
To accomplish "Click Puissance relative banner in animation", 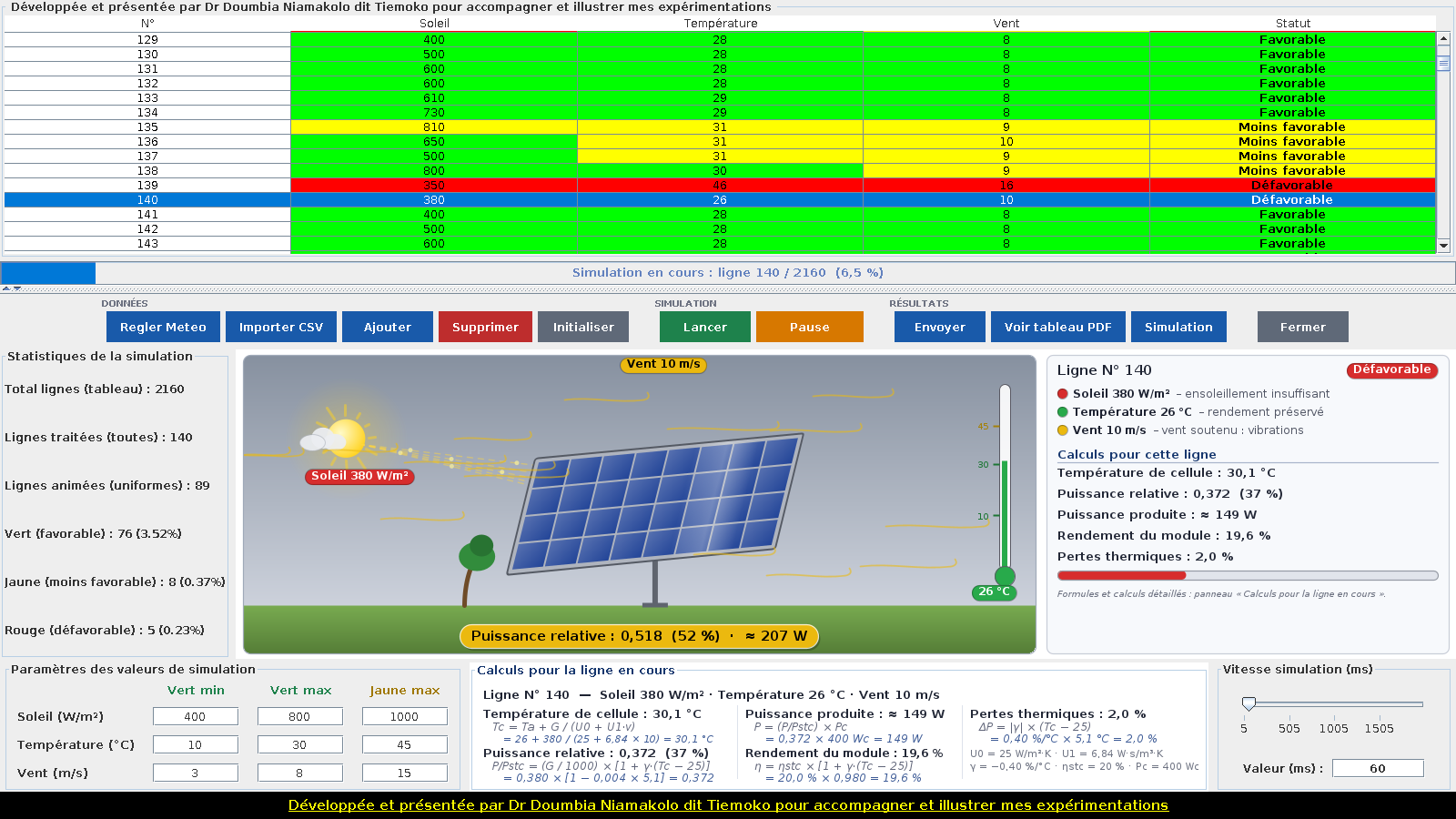I will (x=639, y=636).
